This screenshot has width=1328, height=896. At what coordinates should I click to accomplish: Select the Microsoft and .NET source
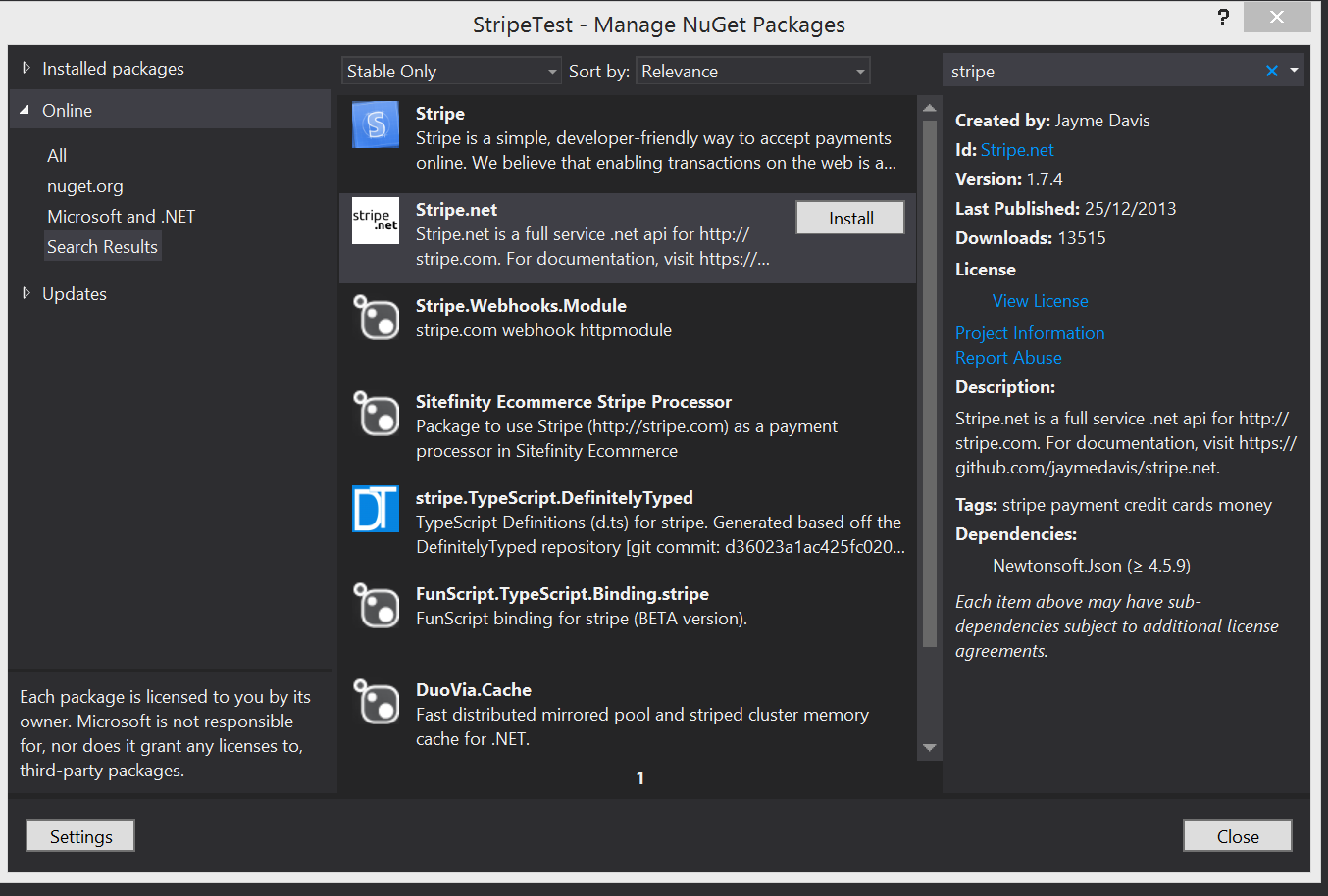click(121, 216)
